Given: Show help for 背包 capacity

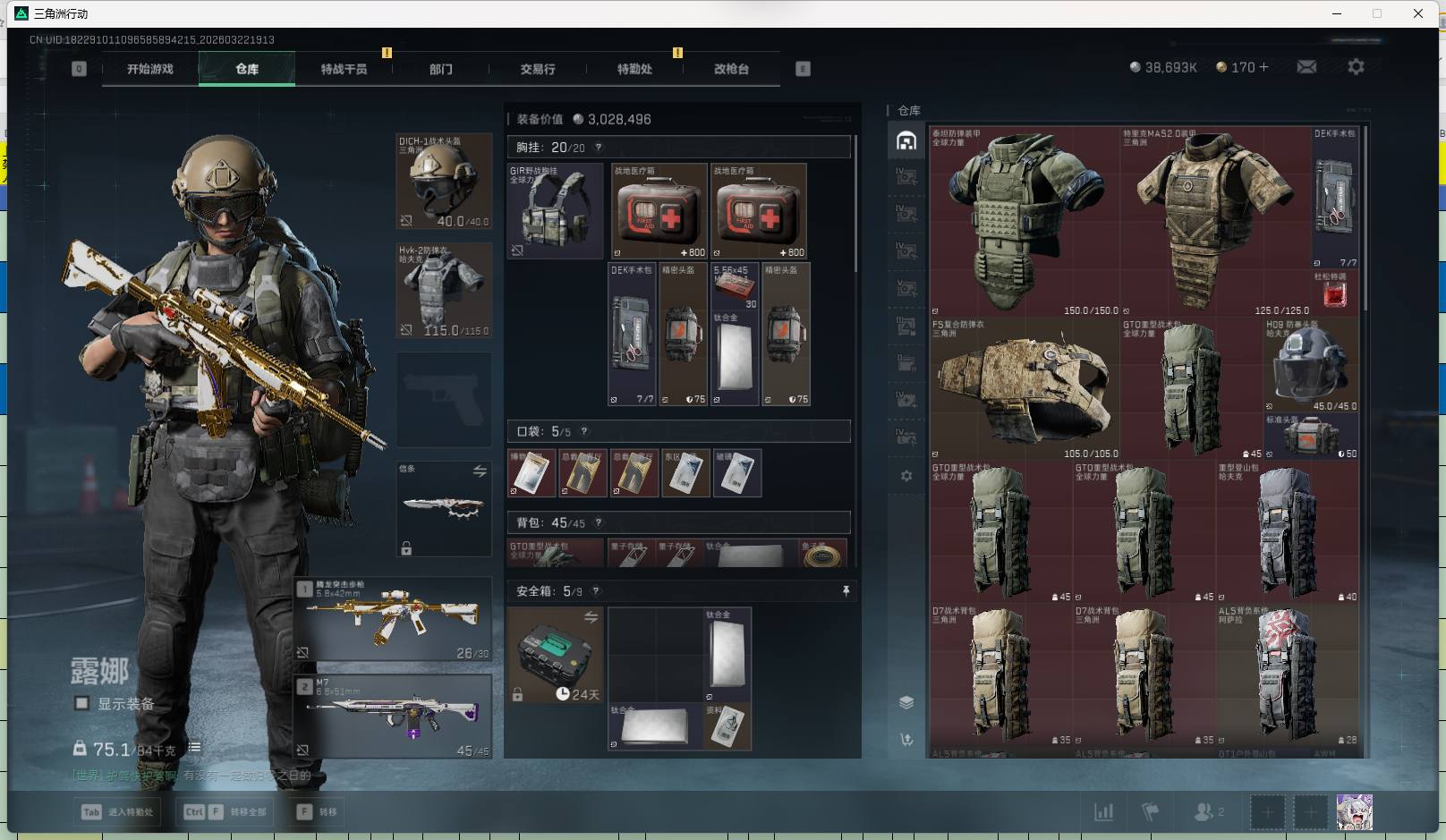Looking at the screenshot, I should tap(598, 522).
